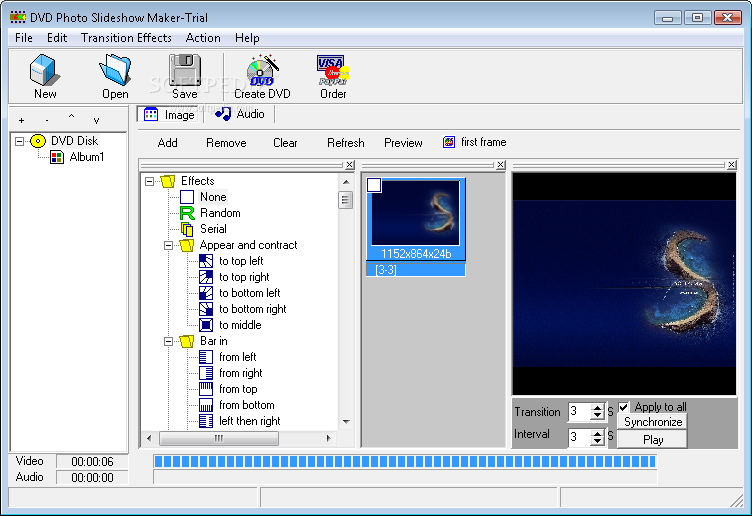752x516 pixels.
Task: Click the Clear button
Action: 285,143
